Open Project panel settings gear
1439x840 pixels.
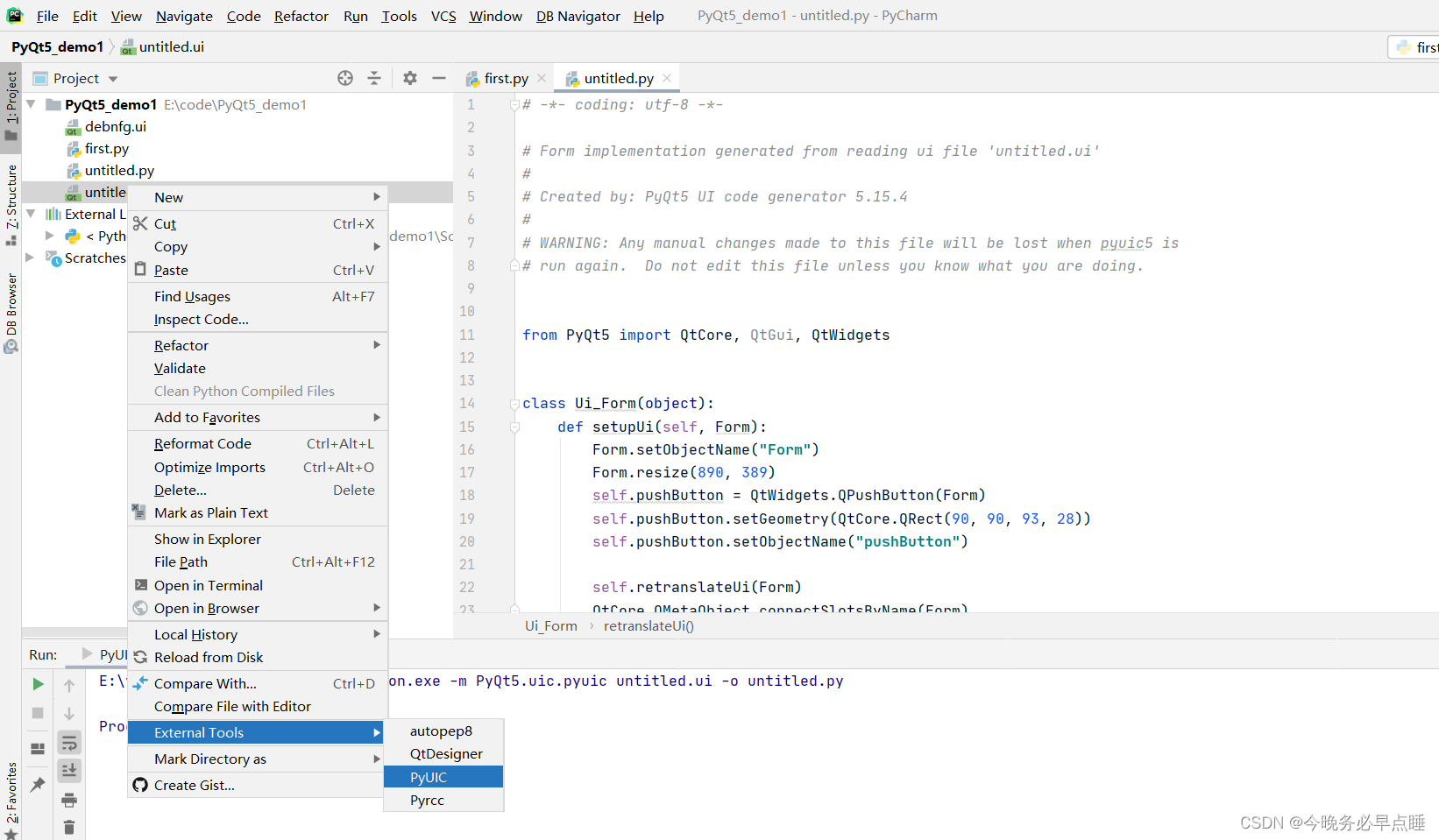pos(410,78)
